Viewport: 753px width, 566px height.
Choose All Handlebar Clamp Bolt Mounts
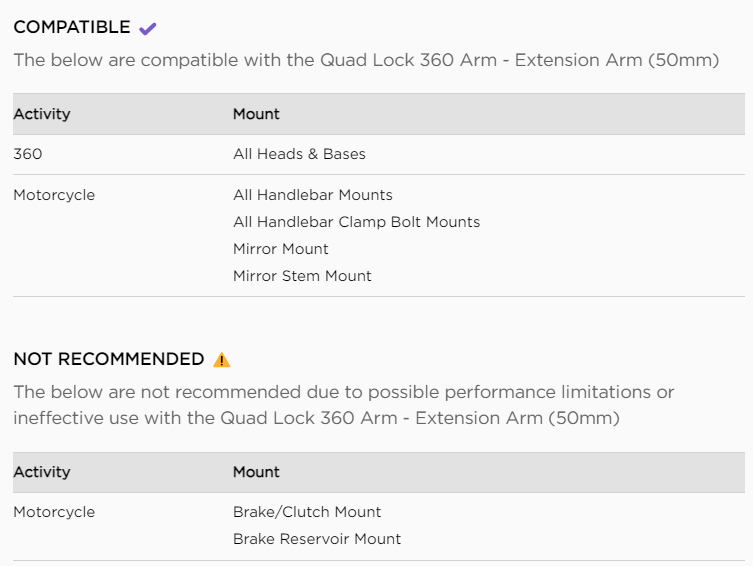(x=356, y=222)
